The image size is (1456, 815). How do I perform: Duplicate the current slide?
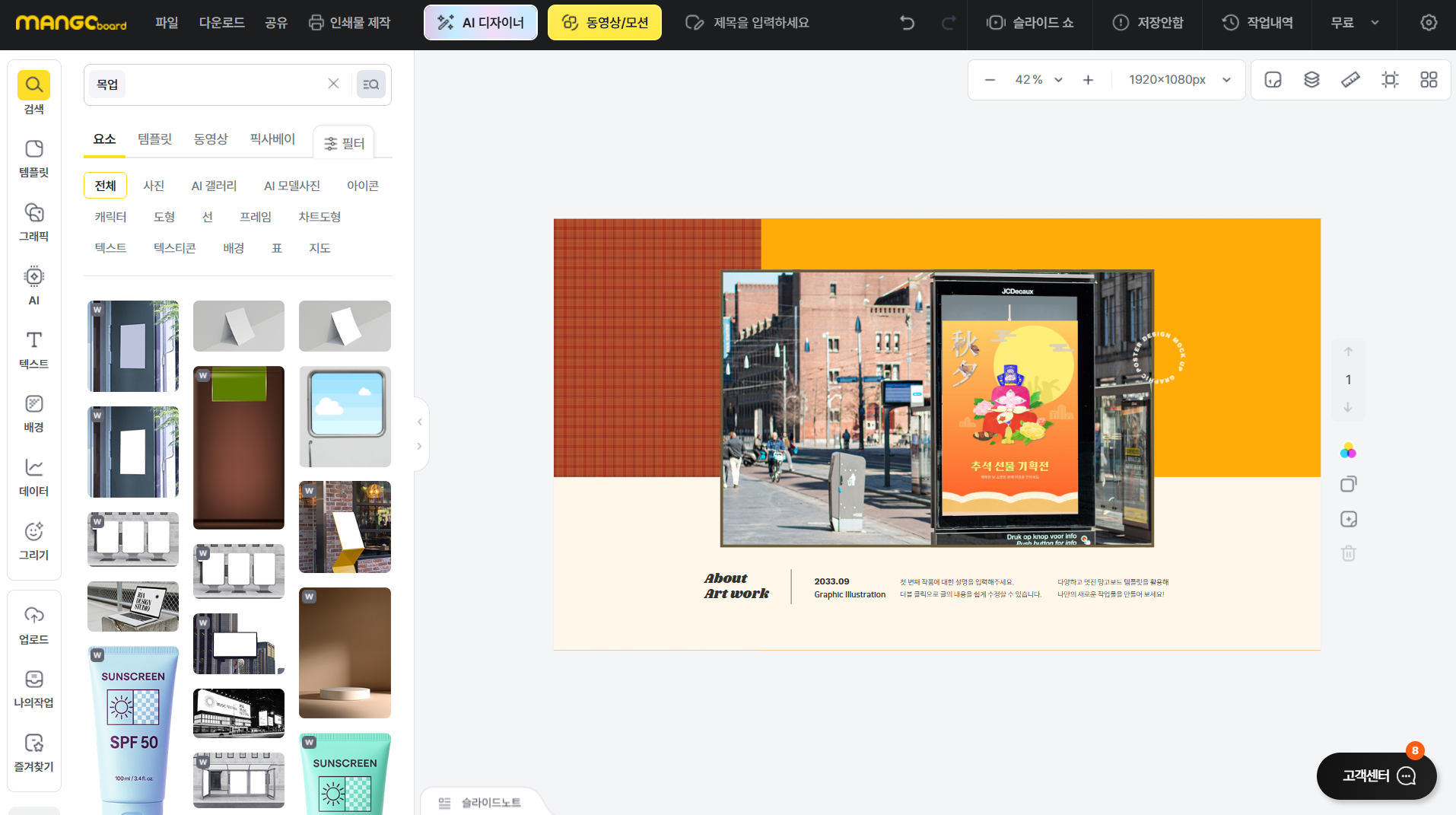[1348, 484]
